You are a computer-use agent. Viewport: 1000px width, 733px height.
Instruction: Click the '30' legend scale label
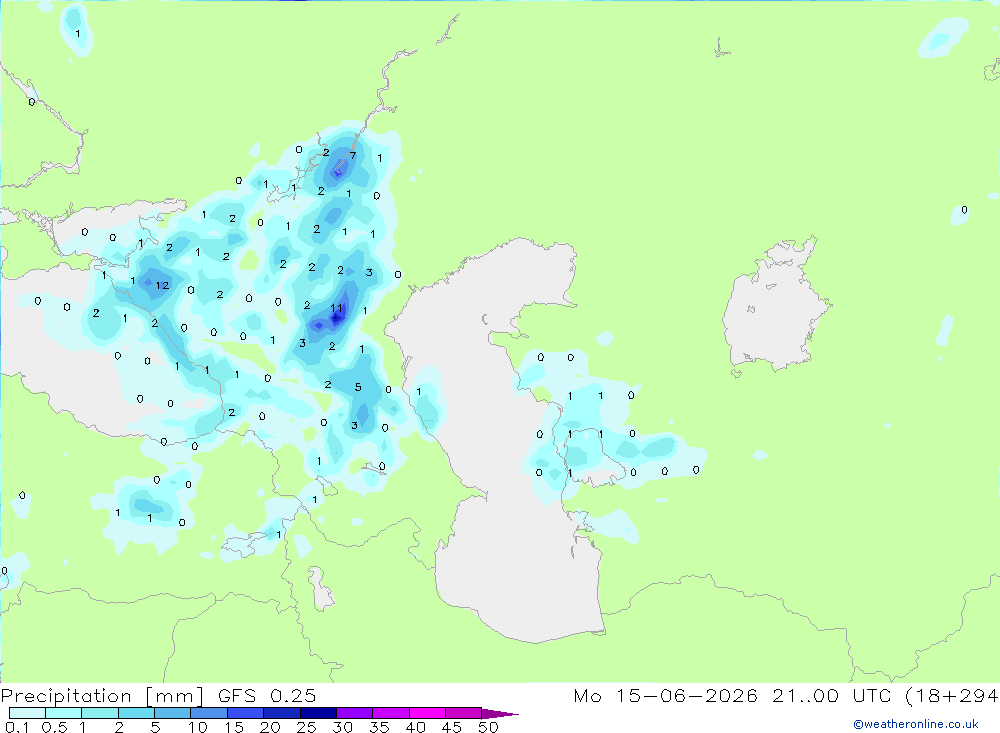pyautogui.click(x=343, y=727)
